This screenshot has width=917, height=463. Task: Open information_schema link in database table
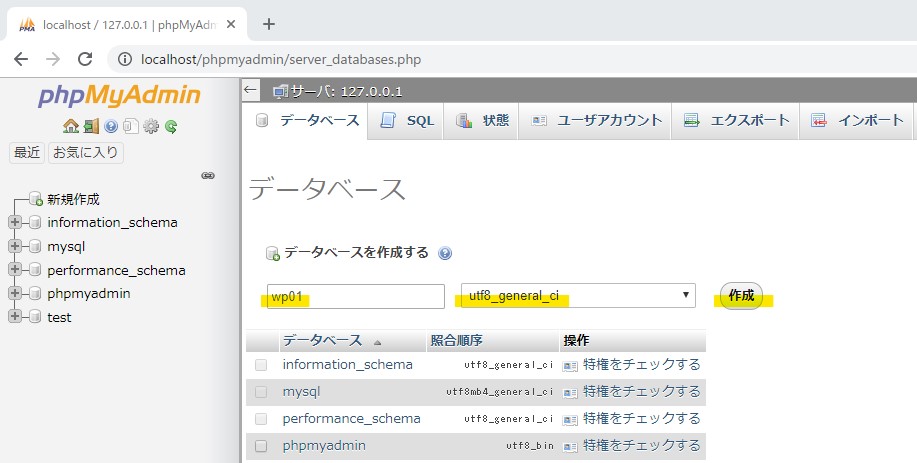[x=347, y=364]
